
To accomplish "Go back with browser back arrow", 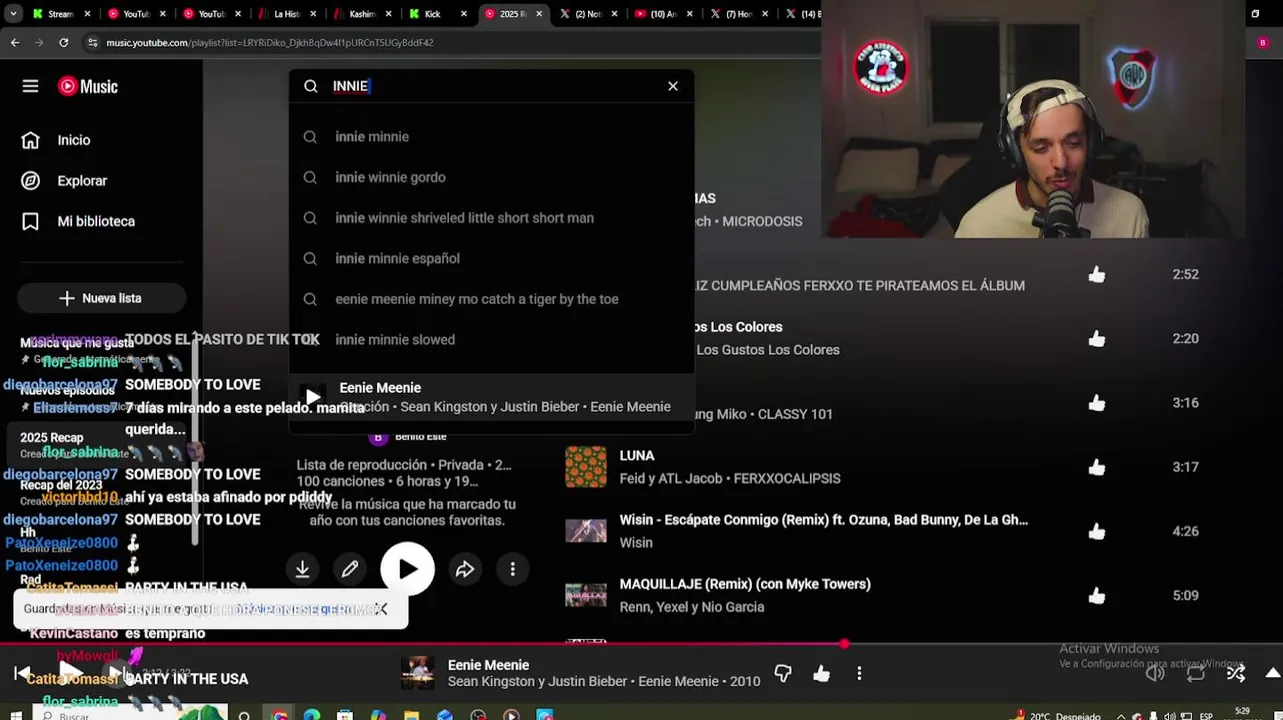I will click(x=15, y=43).
